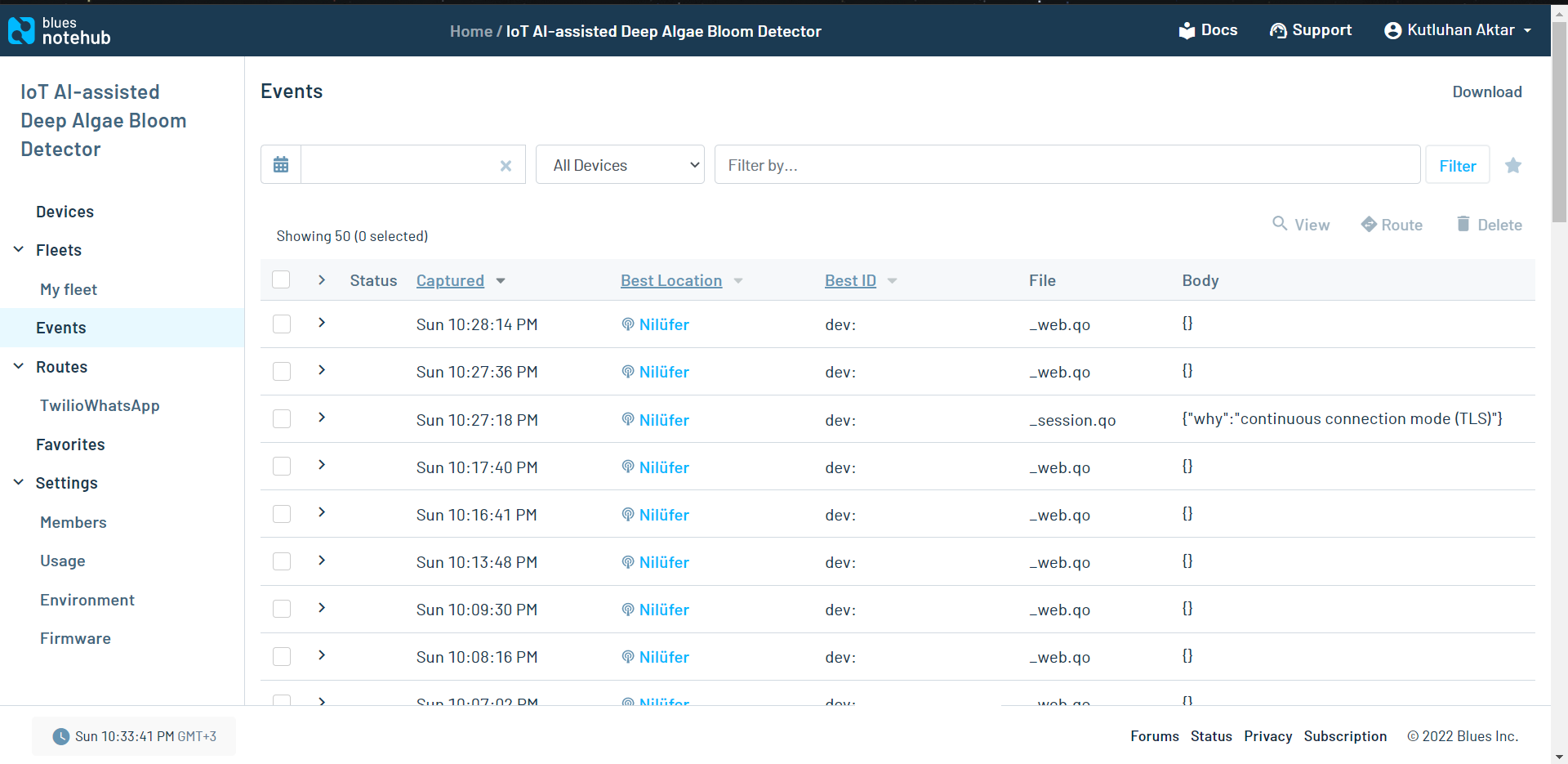This screenshot has width=1568, height=764.
Task: Open the All Devices dropdown
Action: [620, 165]
